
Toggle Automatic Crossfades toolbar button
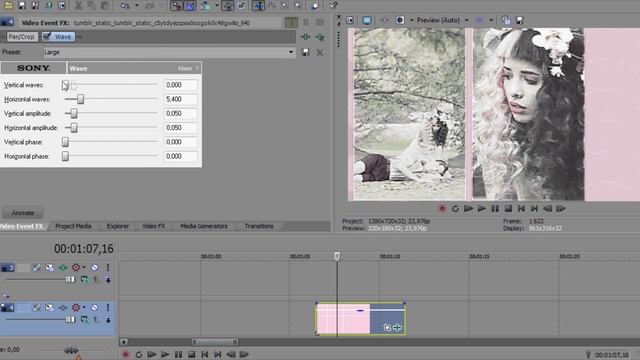190,5
